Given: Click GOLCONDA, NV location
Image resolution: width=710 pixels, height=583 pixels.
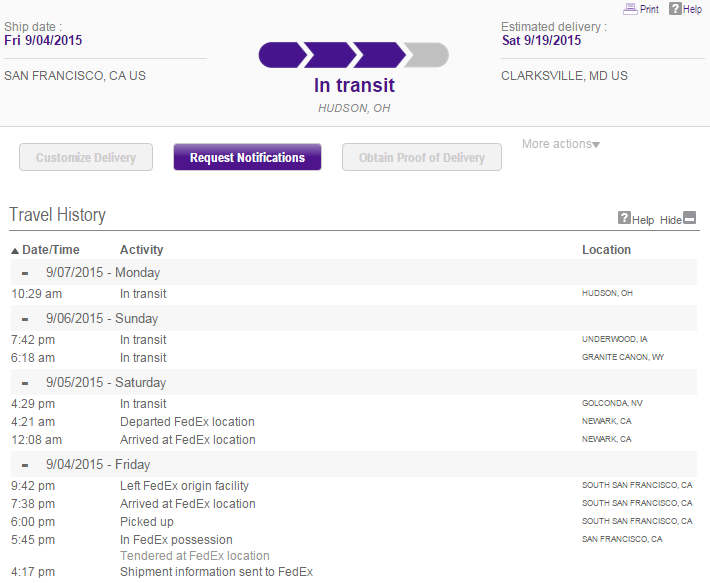Looking at the screenshot, I should pyautogui.click(x=612, y=403).
